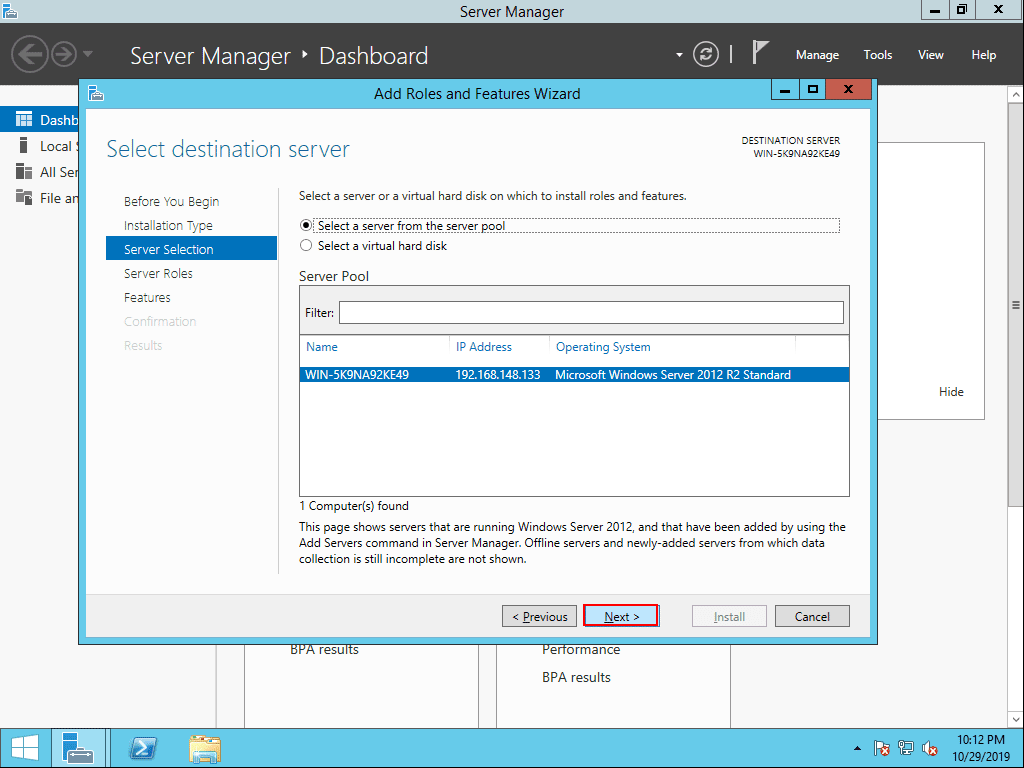Click the Next button
Viewport: 1024px width, 768px height.
(x=621, y=616)
